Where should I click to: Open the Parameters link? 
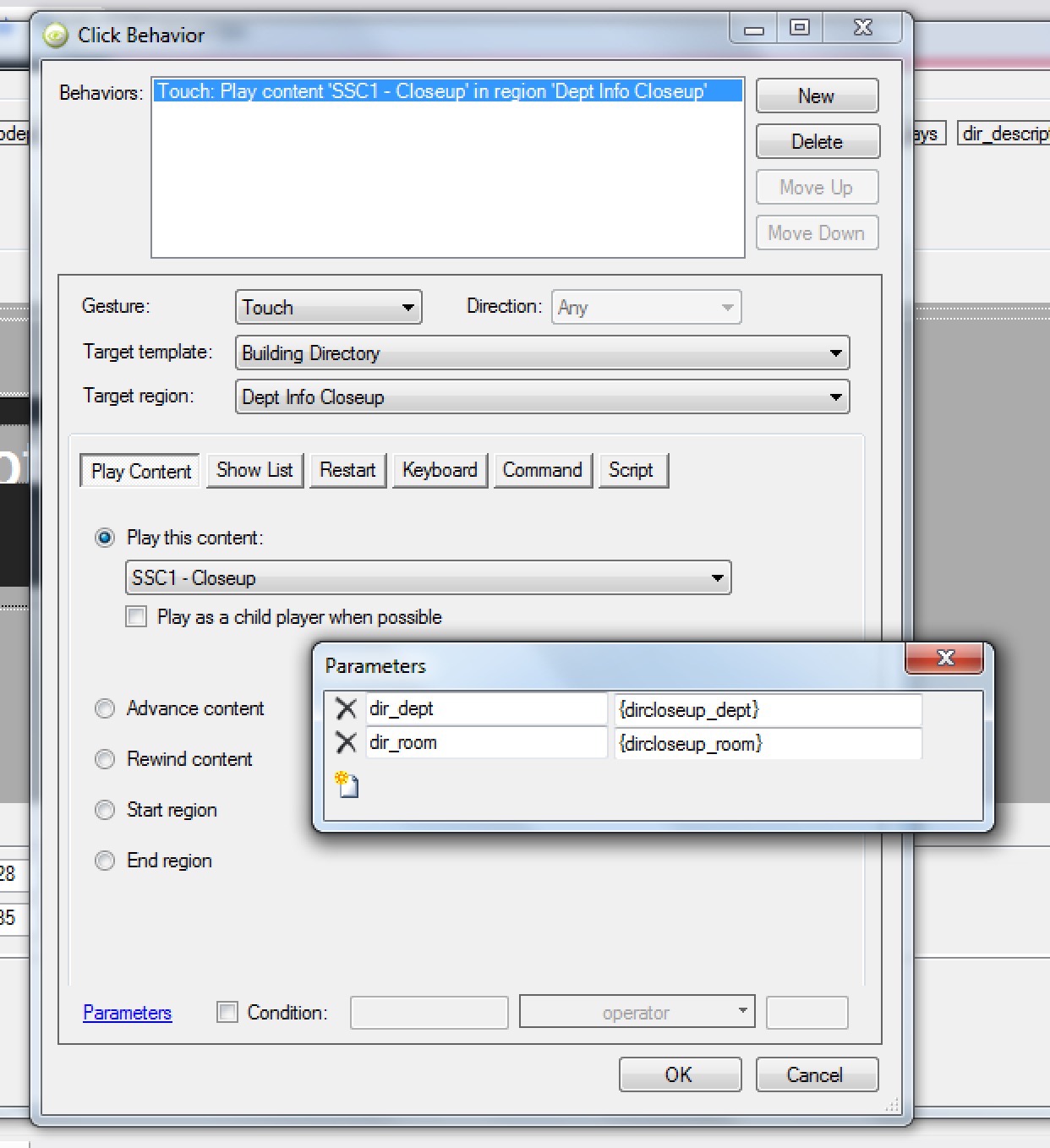point(127,1013)
